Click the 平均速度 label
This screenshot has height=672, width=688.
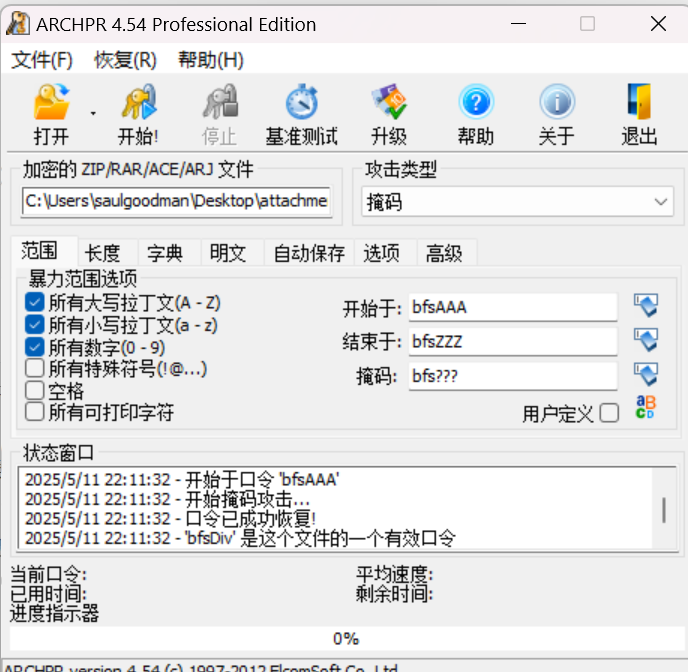click(x=394, y=575)
